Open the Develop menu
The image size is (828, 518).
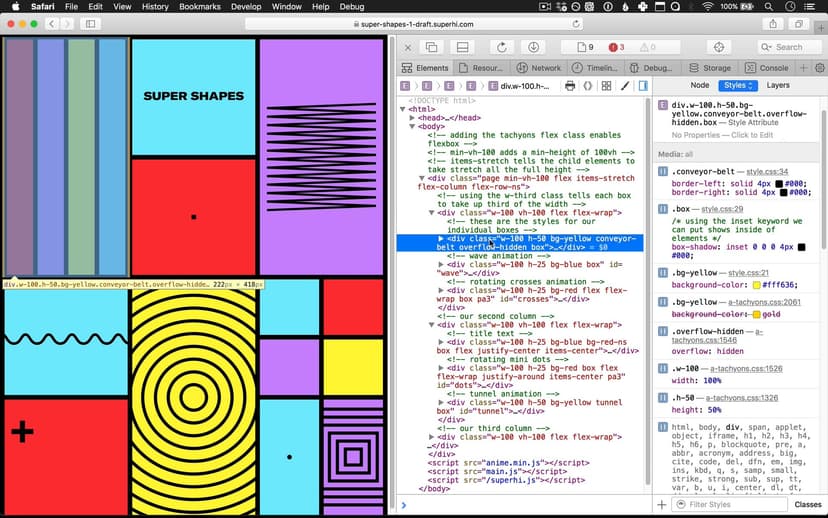tap(247, 6)
